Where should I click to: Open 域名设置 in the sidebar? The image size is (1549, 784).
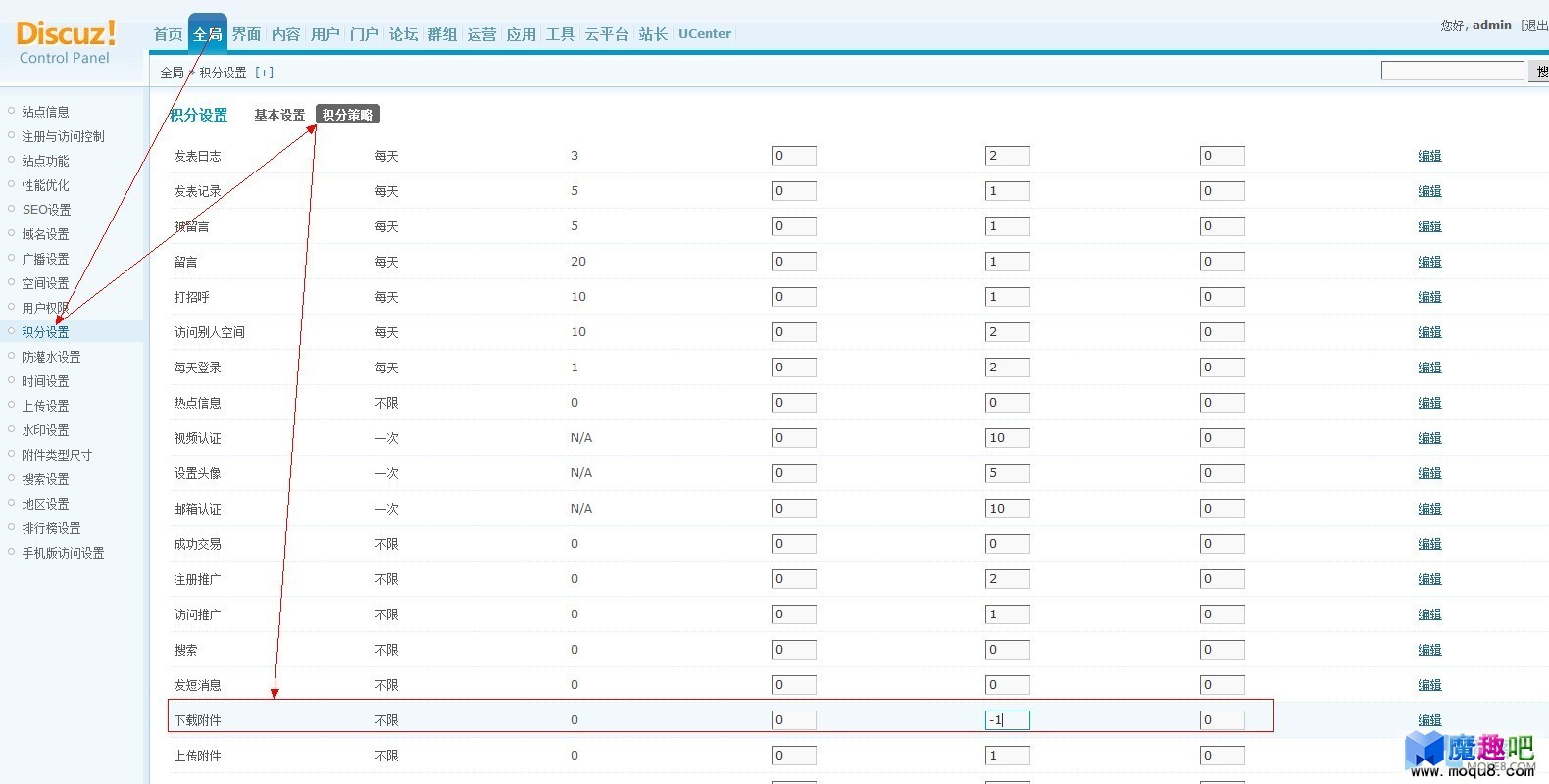click(x=45, y=234)
